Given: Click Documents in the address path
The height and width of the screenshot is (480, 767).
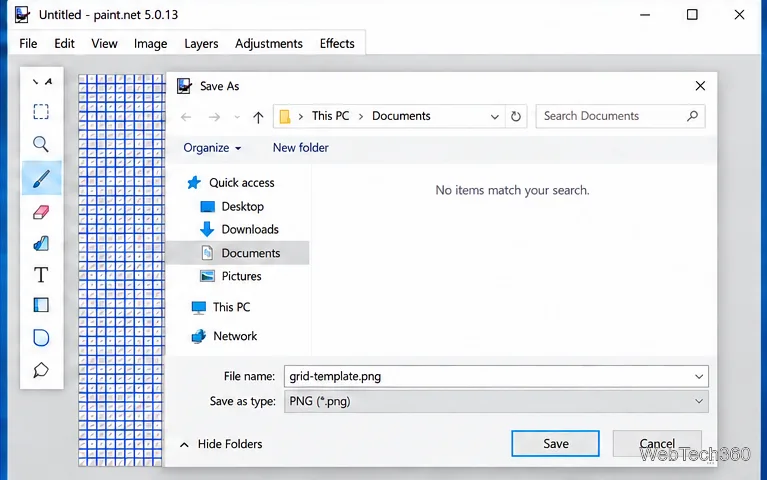Looking at the screenshot, I should coord(401,116).
